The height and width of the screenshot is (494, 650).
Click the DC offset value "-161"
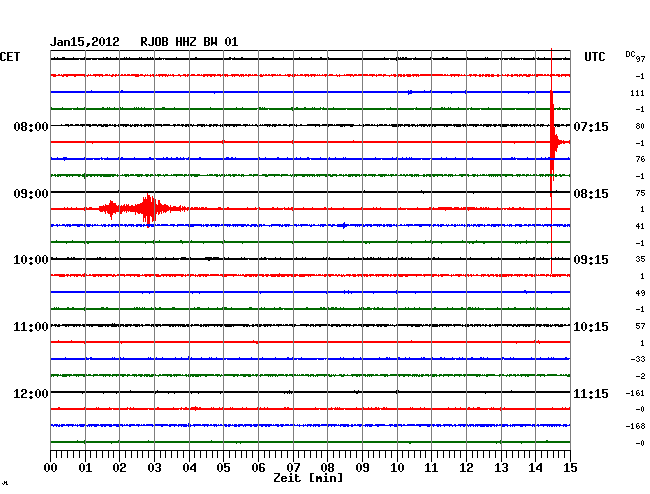point(635,393)
